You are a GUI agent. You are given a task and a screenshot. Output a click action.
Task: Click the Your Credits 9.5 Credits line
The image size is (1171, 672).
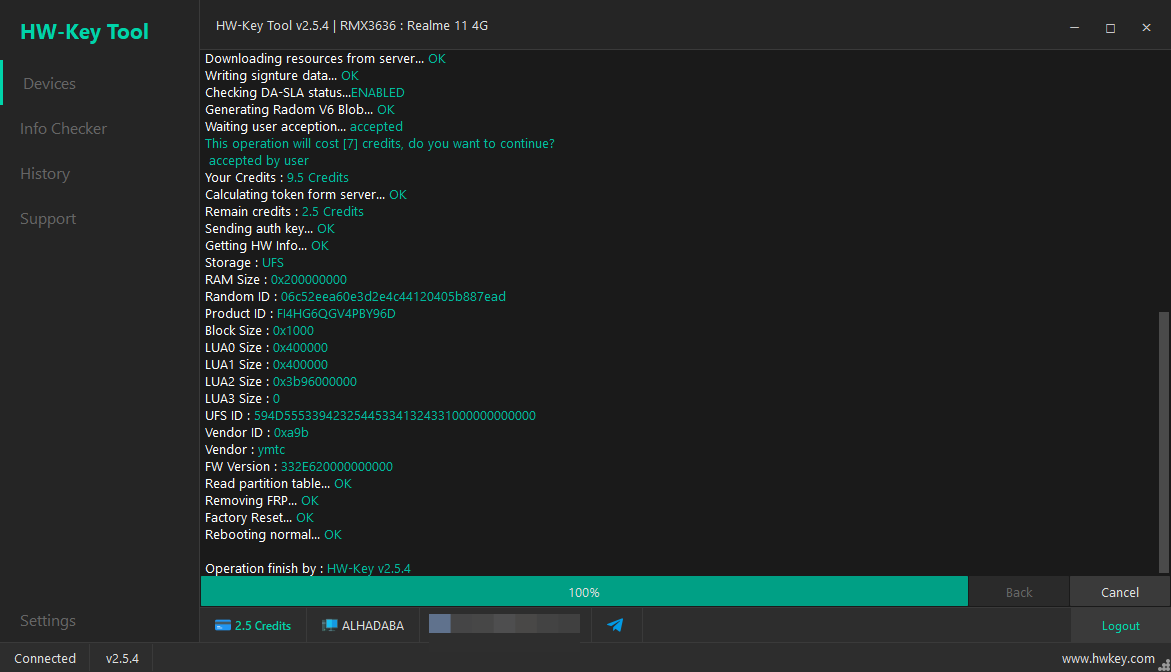pyautogui.click(x=277, y=178)
